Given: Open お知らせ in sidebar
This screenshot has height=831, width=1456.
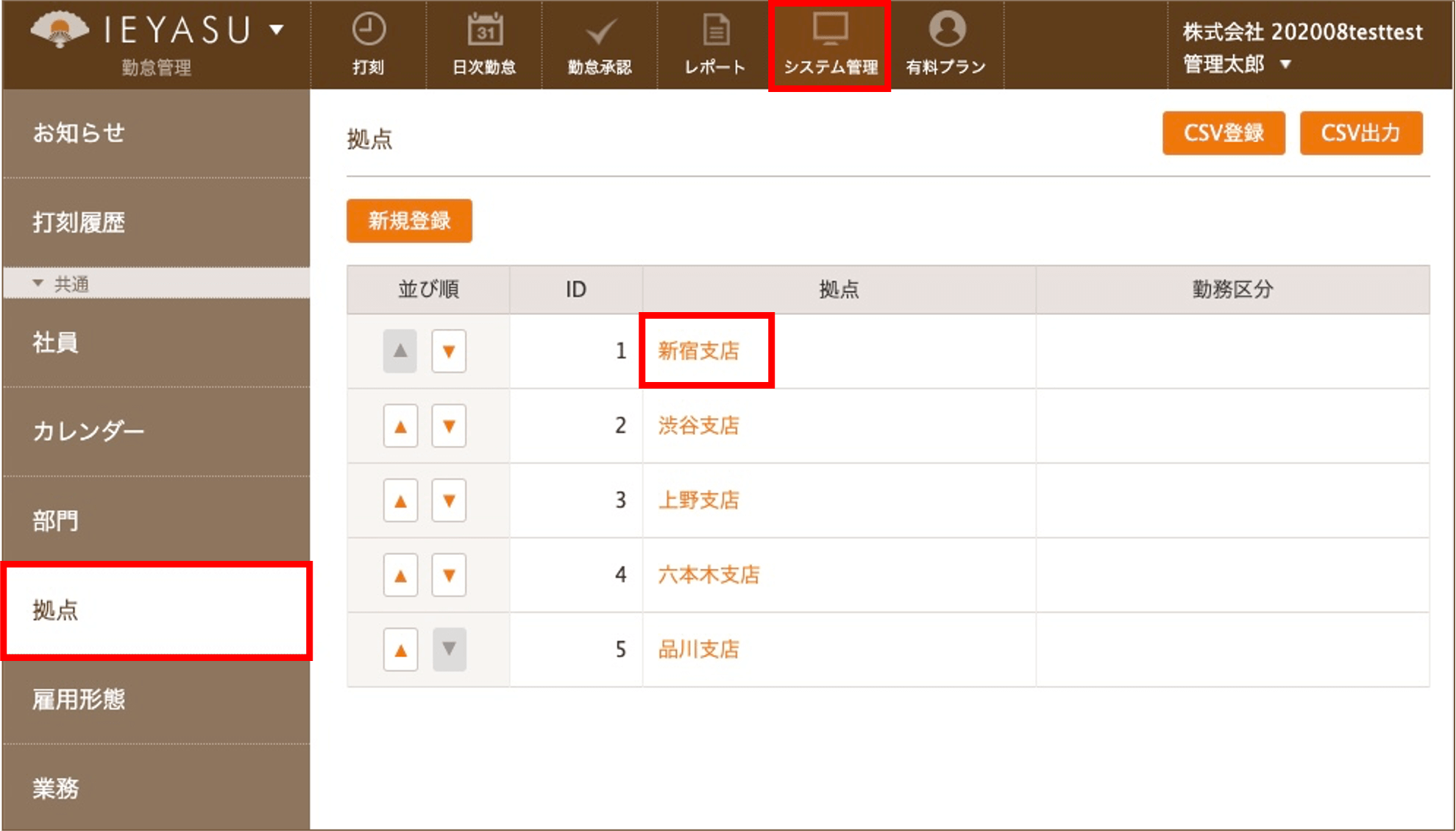Looking at the screenshot, I should point(156,133).
